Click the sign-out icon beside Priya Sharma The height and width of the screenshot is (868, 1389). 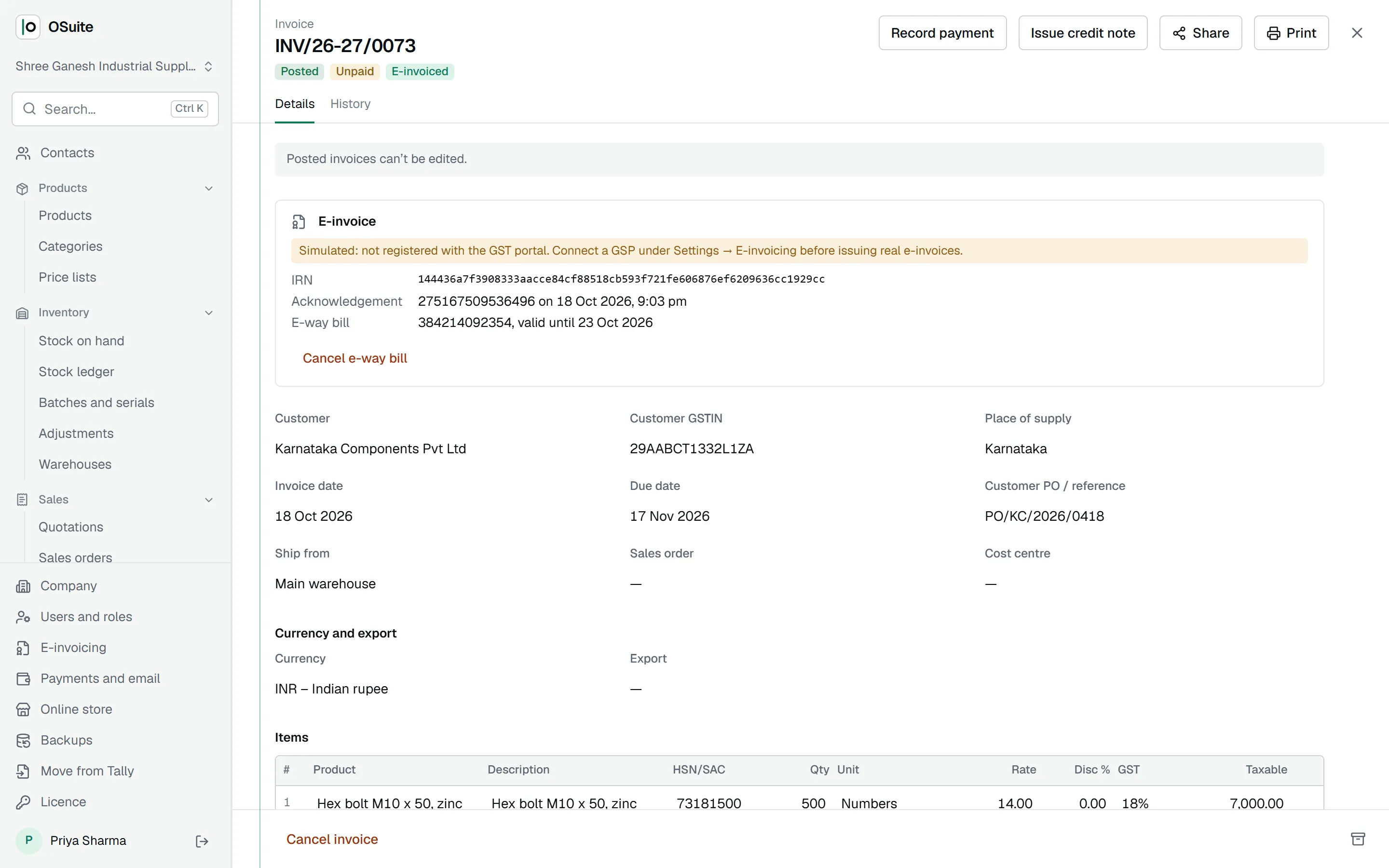click(202, 841)
